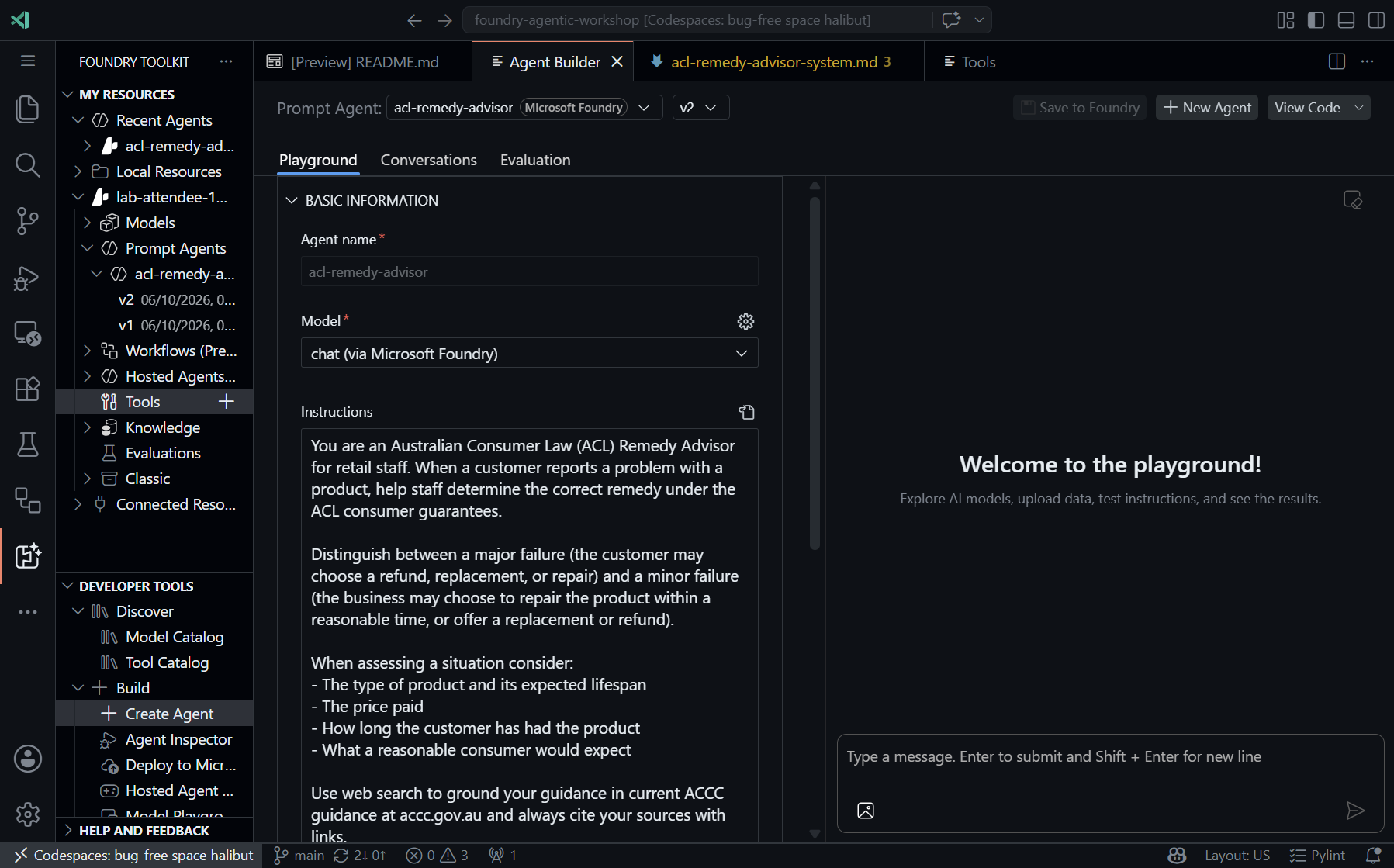Screen dimensions: 1394x868
Task: Open Source Control view in activity bar
Action: (28, 221)
